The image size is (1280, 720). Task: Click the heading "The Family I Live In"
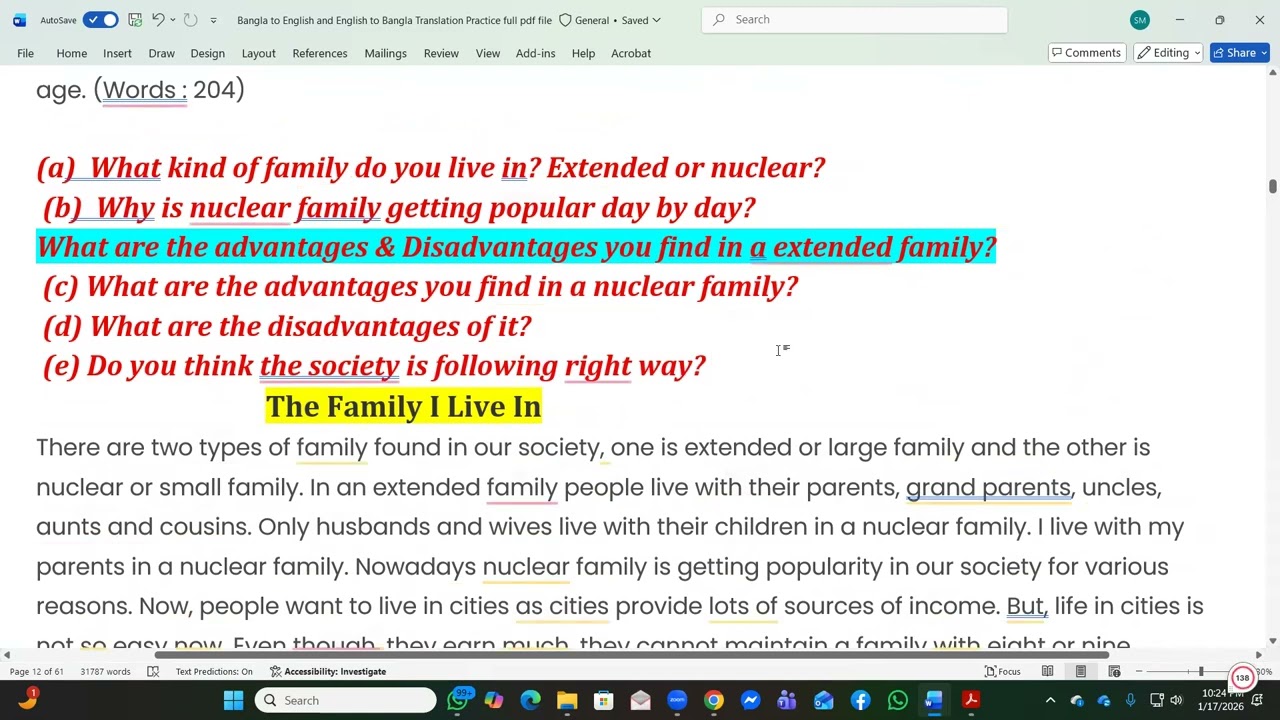[403, 406]
